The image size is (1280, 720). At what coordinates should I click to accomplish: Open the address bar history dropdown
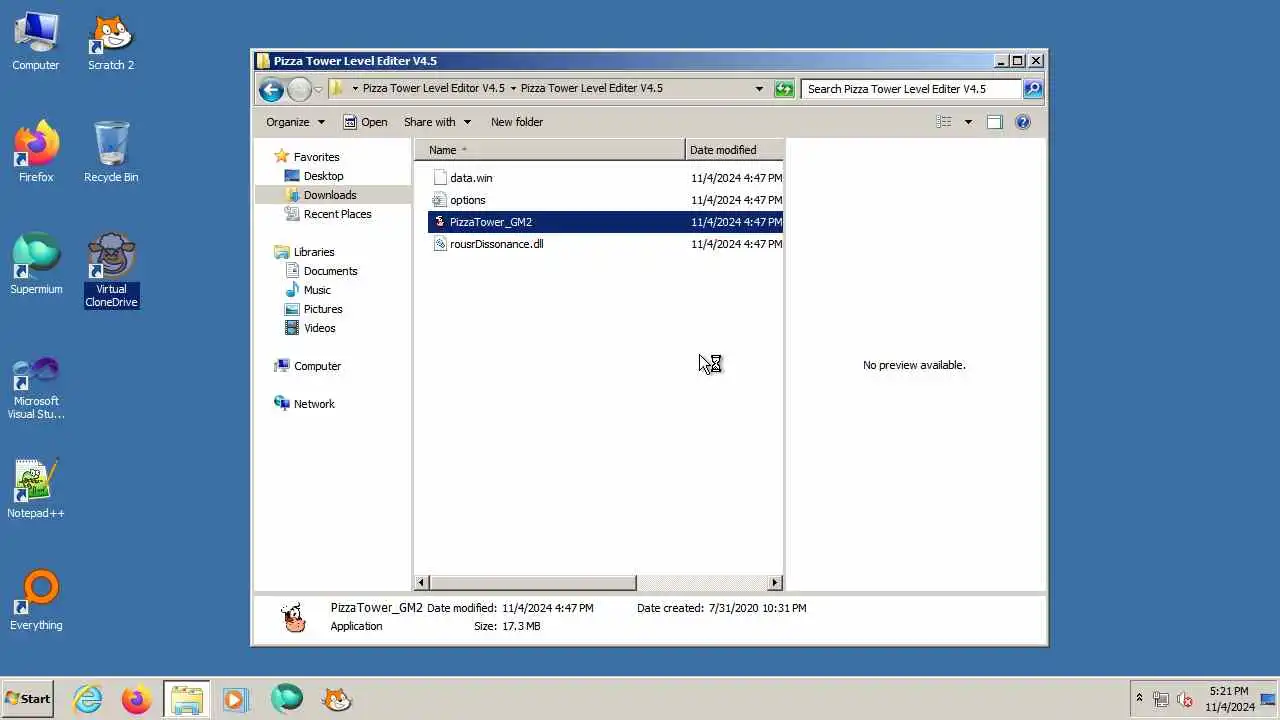759,89
